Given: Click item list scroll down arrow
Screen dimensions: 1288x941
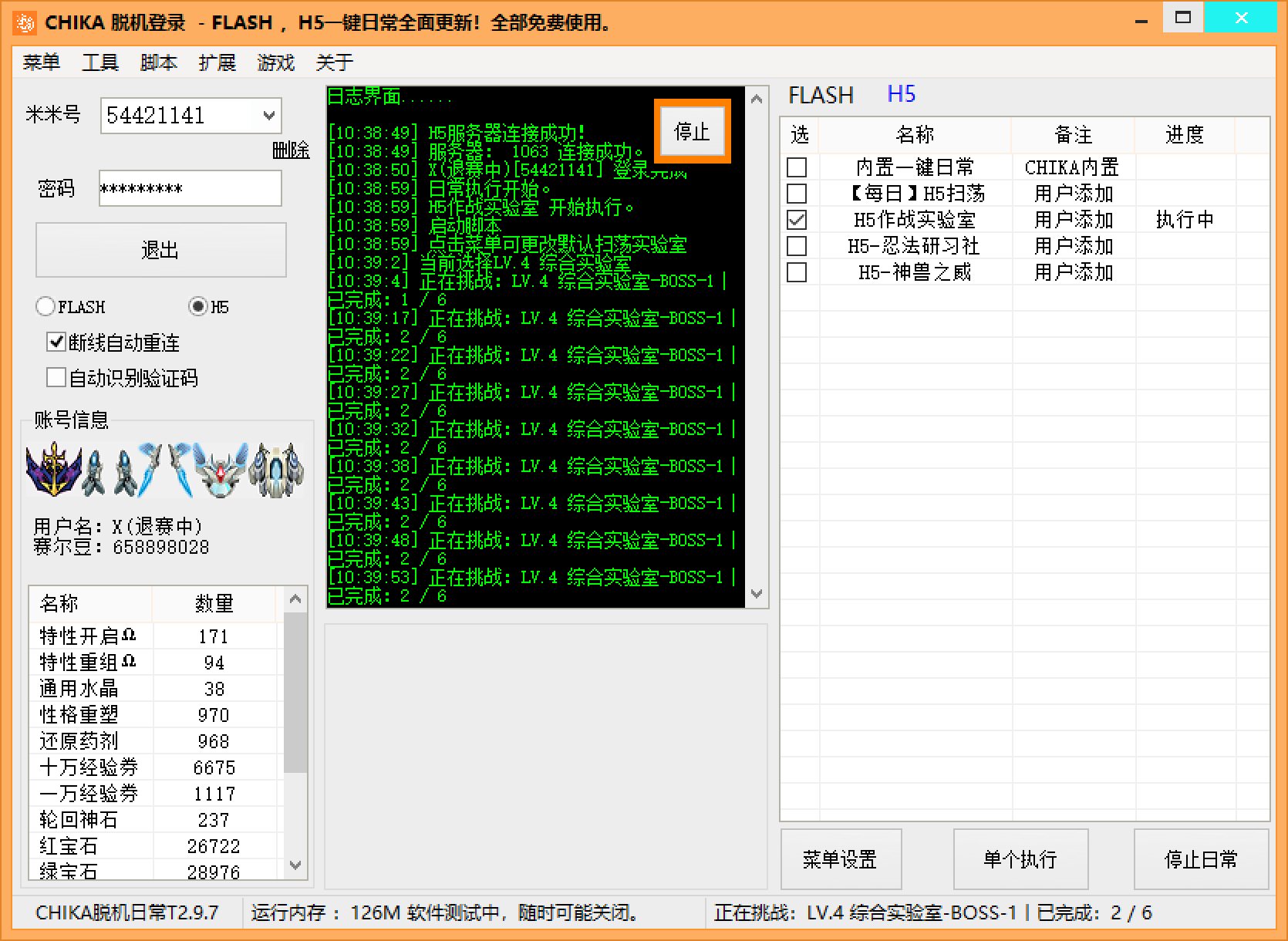Looking at the screenshot, I should coord(295,865).
